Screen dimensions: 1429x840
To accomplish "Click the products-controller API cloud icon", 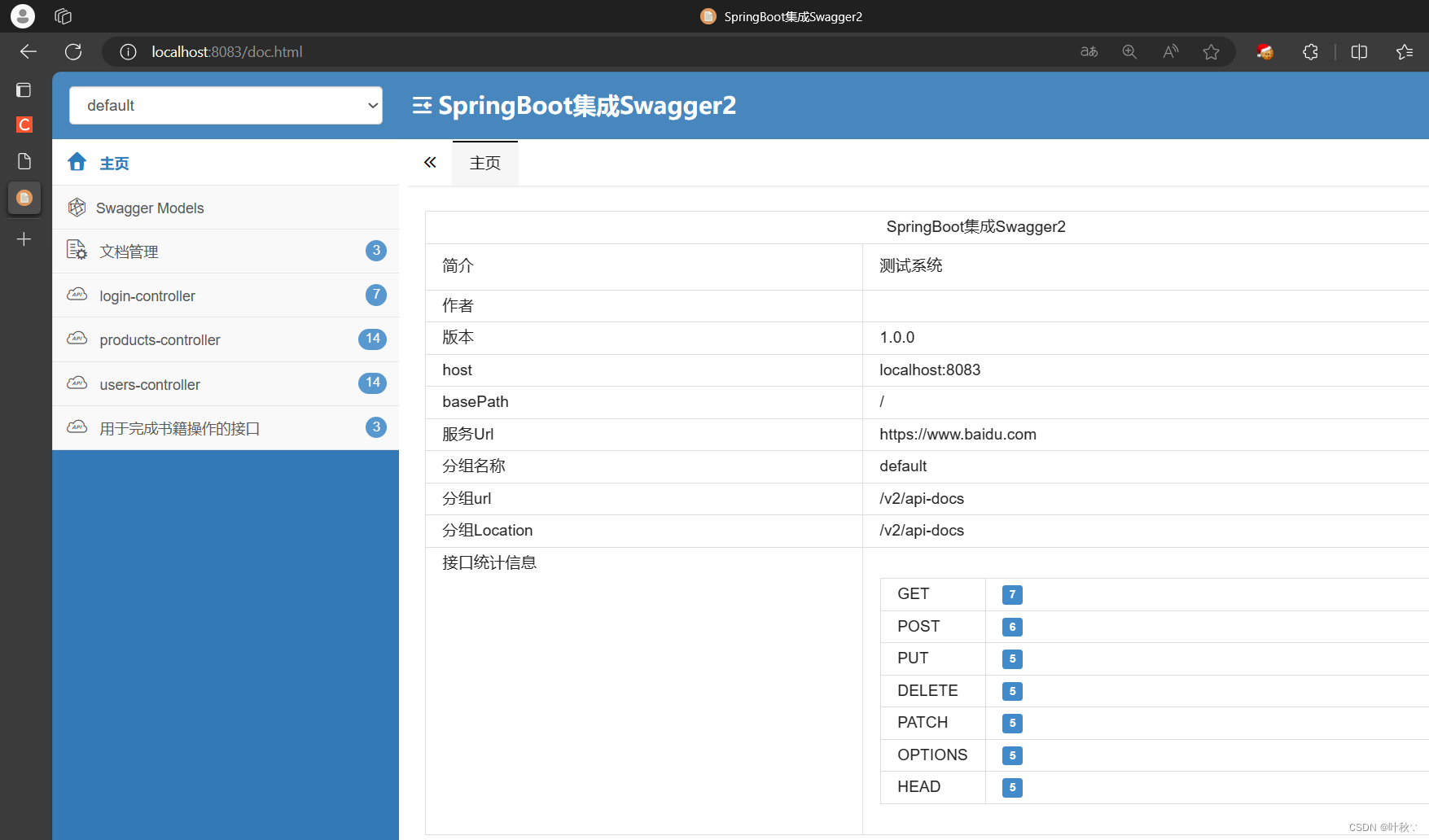I will click(77, 338).
